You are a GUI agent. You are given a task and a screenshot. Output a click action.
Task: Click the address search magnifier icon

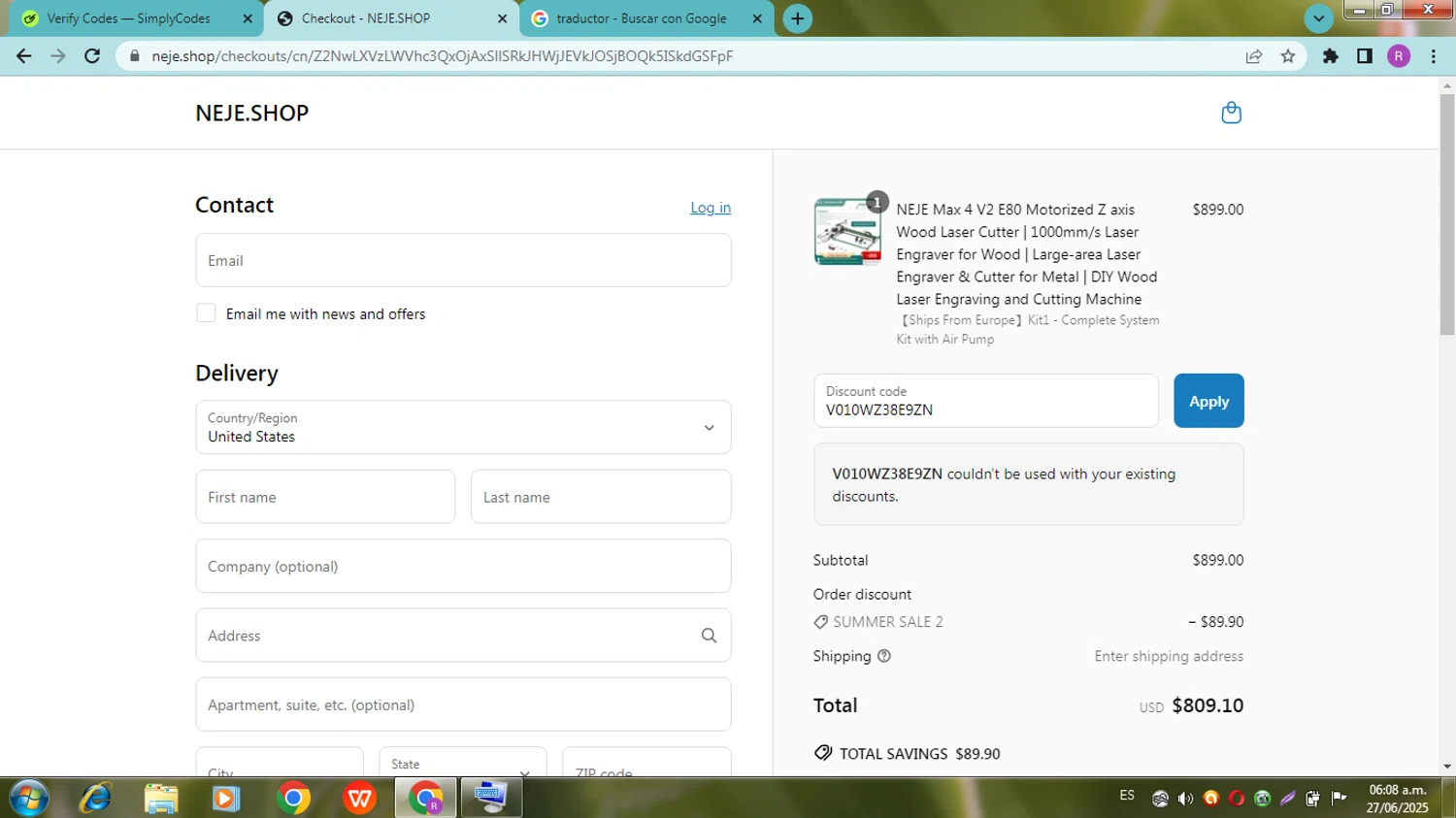click(709, 636)
